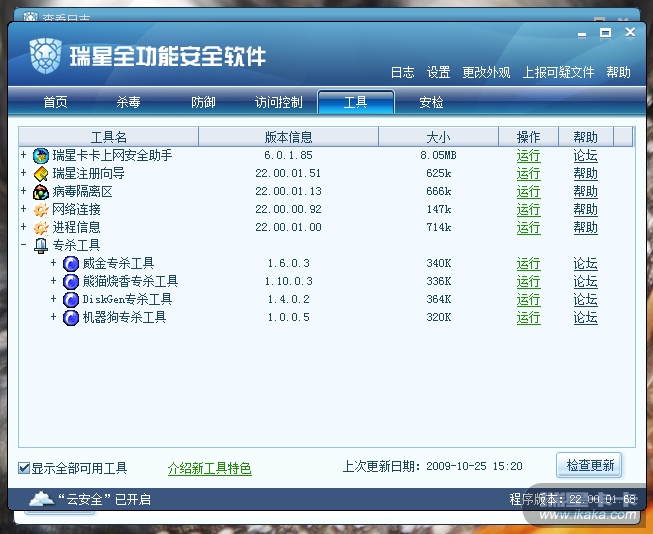Click the 大小 column header
Viewport: 653px width, 534px height.
tap(439, 137)
